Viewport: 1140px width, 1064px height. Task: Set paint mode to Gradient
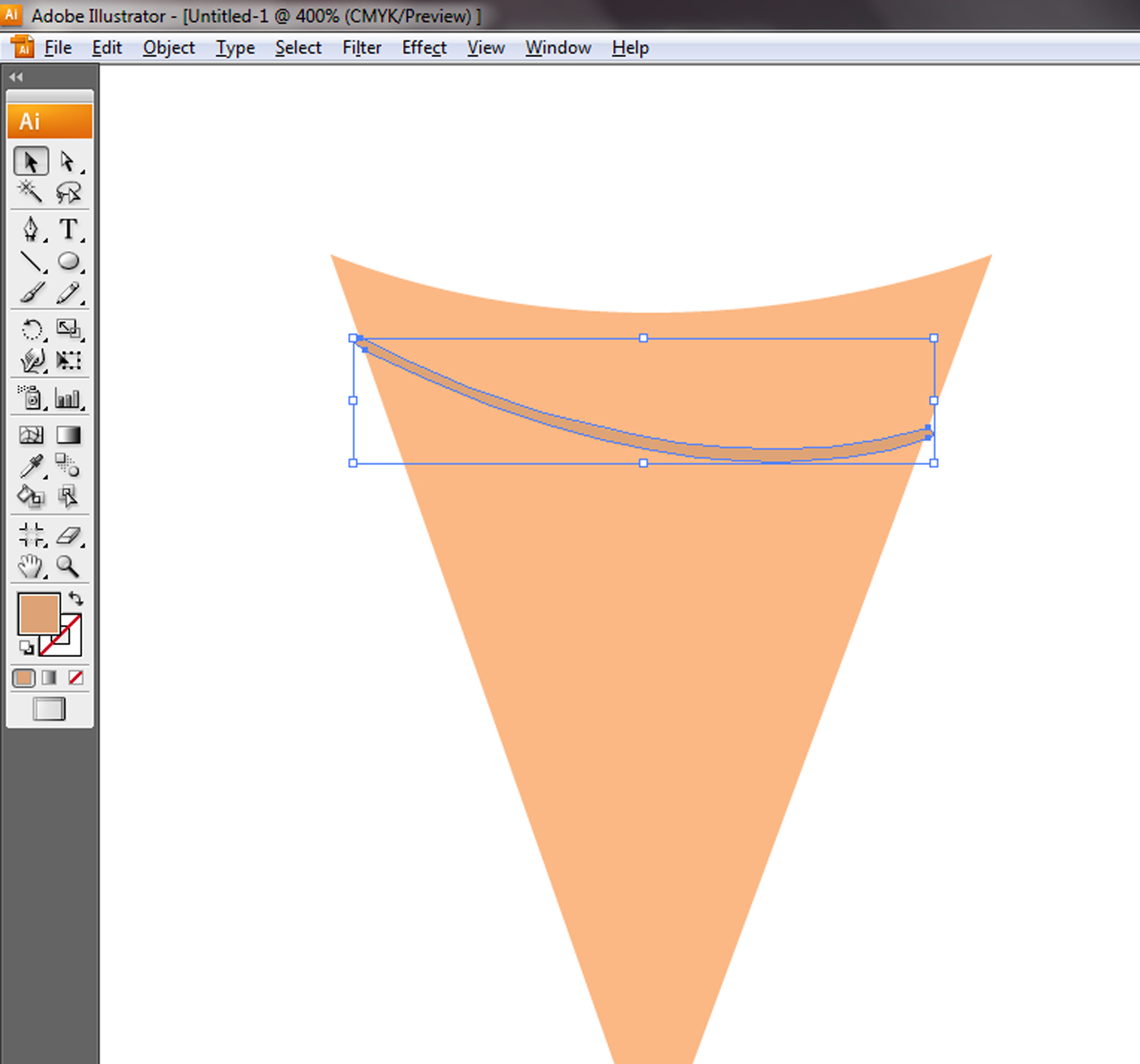click(50, 678)
